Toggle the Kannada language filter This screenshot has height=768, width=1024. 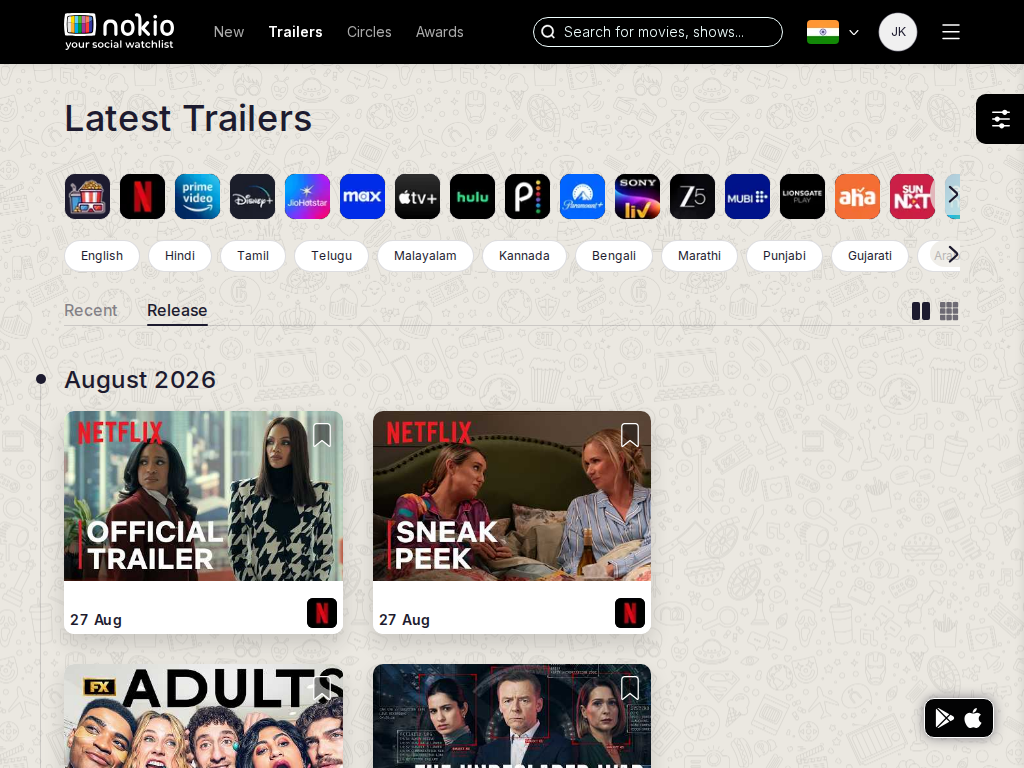tap(524, 255)
